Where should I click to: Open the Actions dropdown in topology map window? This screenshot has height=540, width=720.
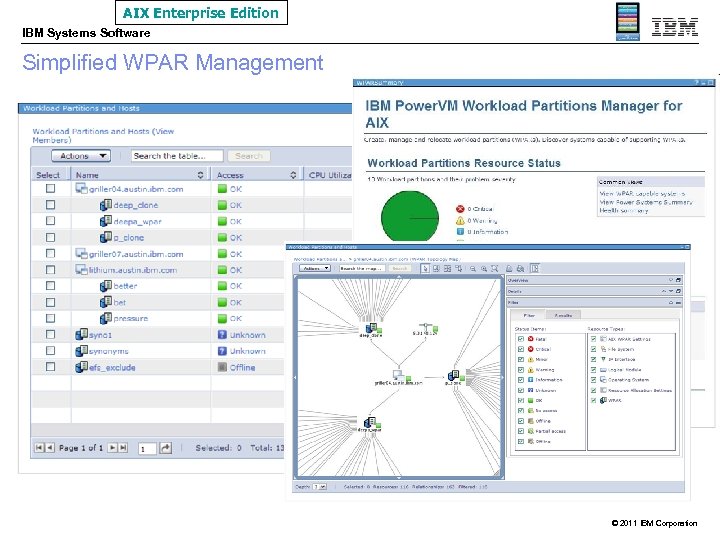pos(315,268)
